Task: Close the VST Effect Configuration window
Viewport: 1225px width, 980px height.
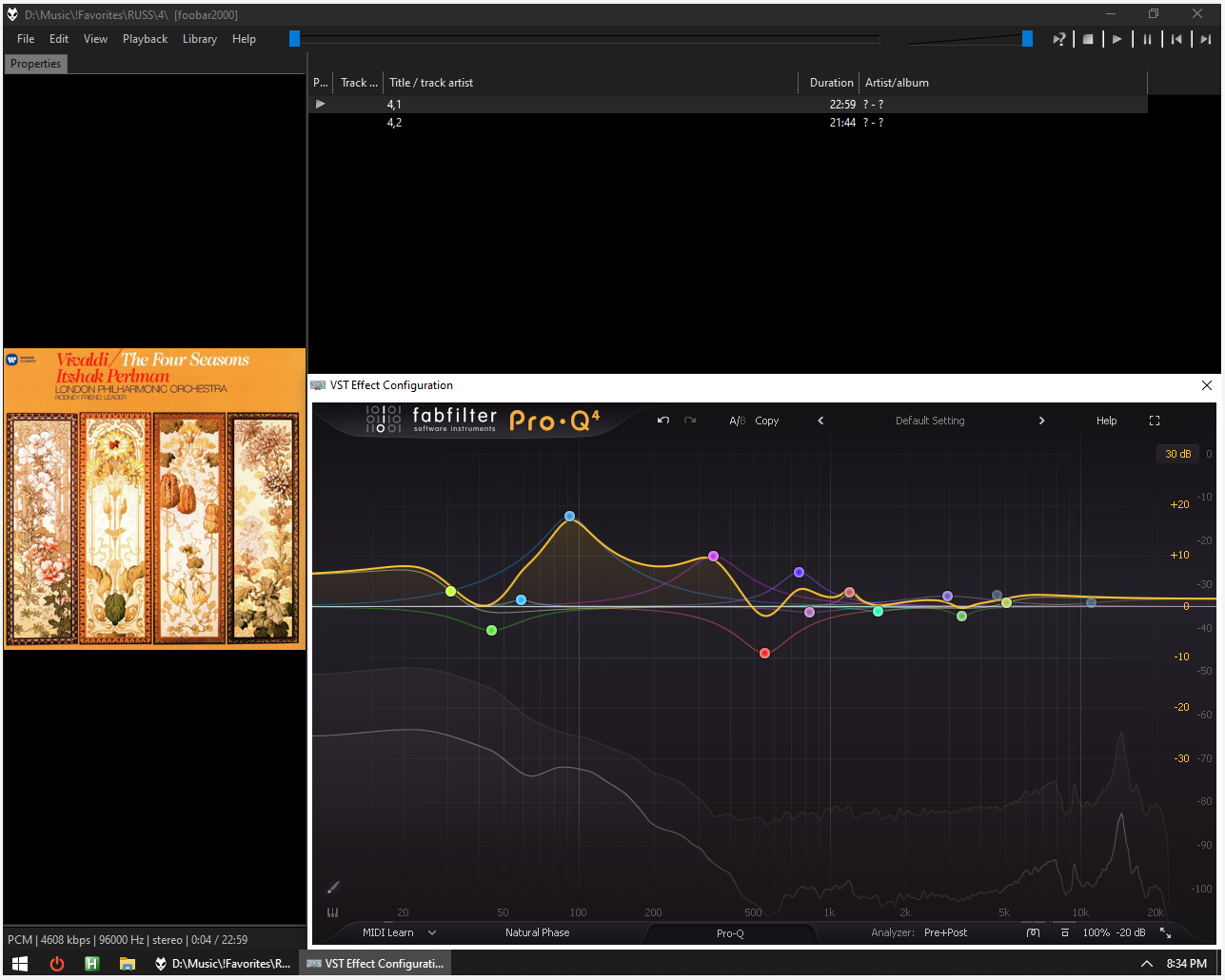Action: 1206,385
